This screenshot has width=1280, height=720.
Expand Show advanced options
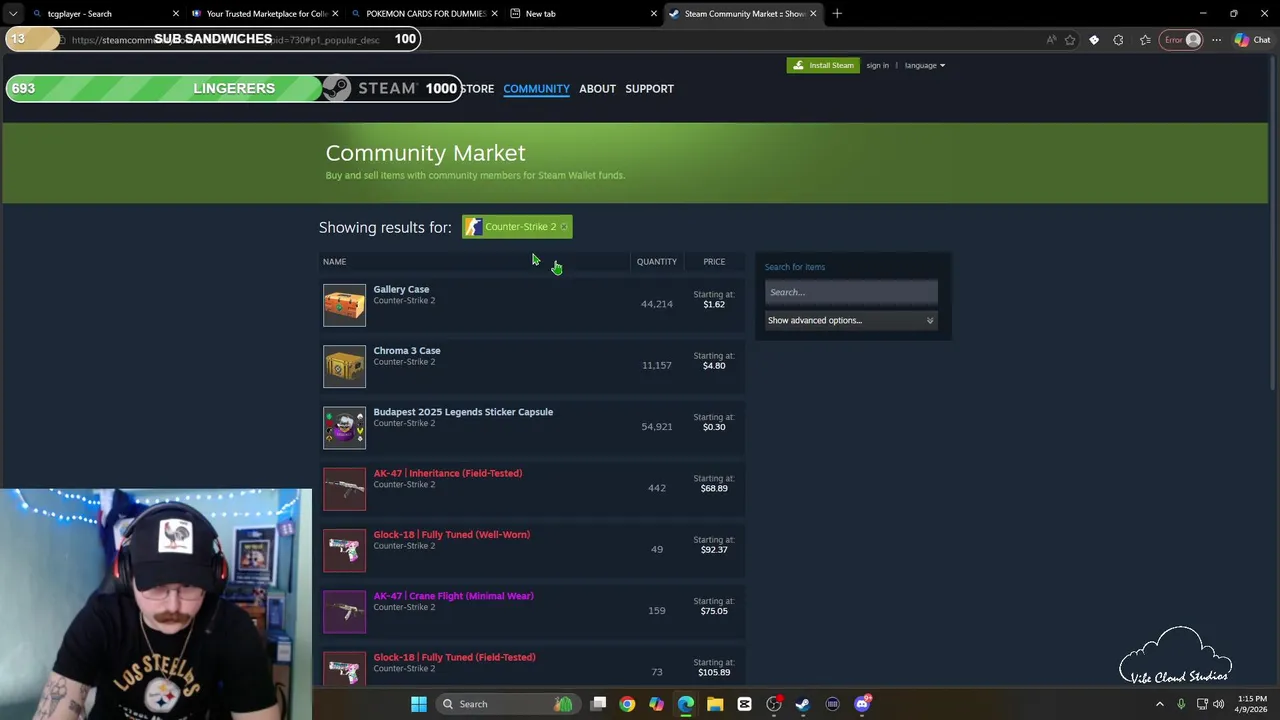(851, 320)
